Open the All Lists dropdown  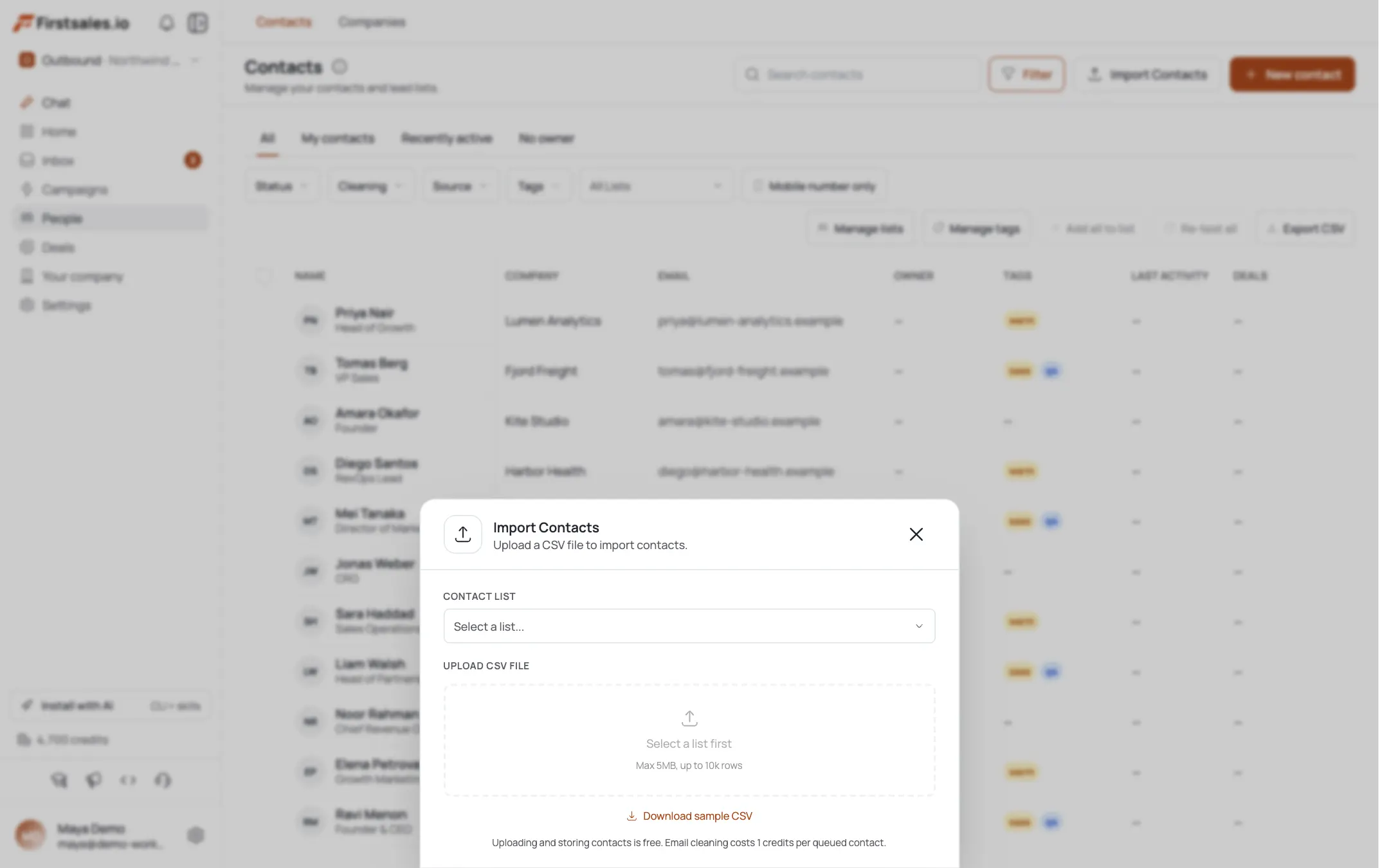656,186
